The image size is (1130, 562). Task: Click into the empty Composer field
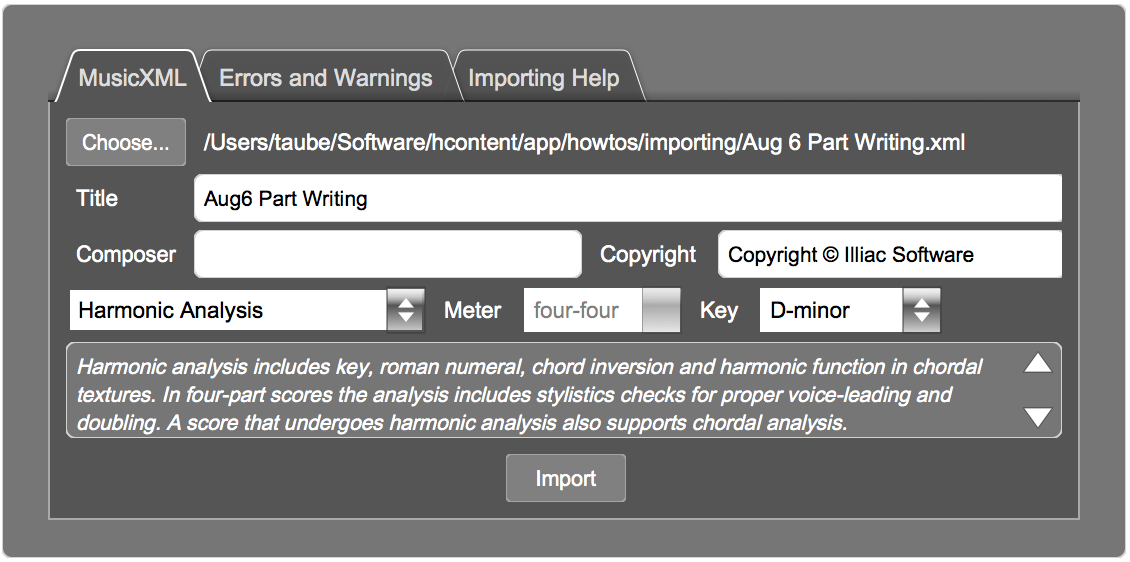coord(387,254)
